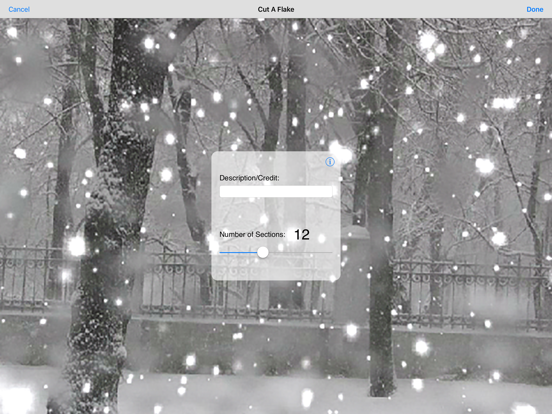Tap the Cancel button
The image size is (552, 414).
[19, 10]
